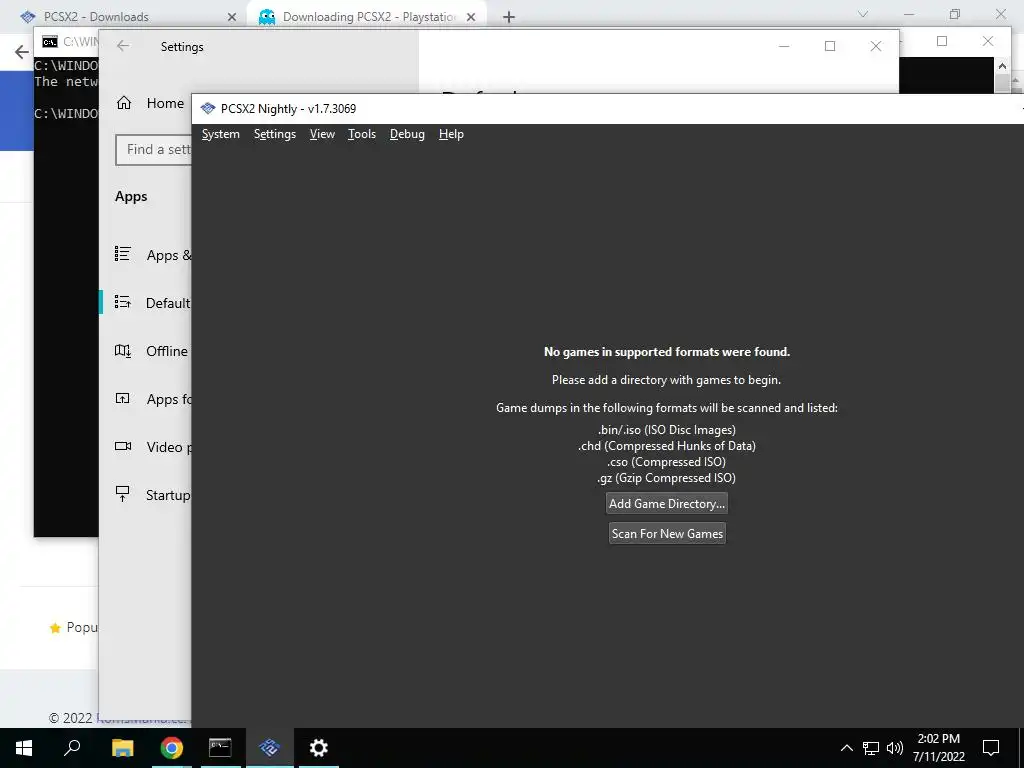Viewport: 1024px width, 768px height.
Task: Open the Tools menu in PCSX2
Action: (361, 134)
